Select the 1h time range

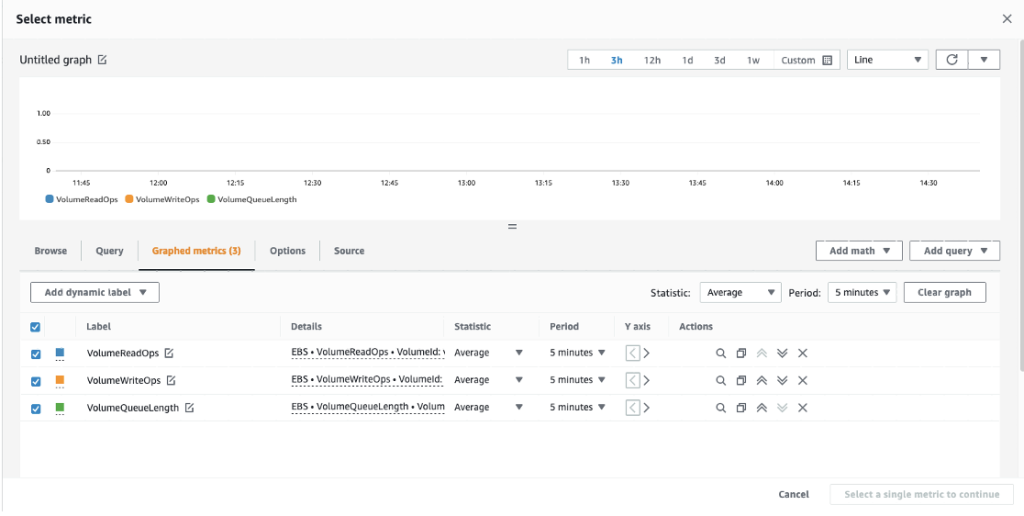coord(584,60)
